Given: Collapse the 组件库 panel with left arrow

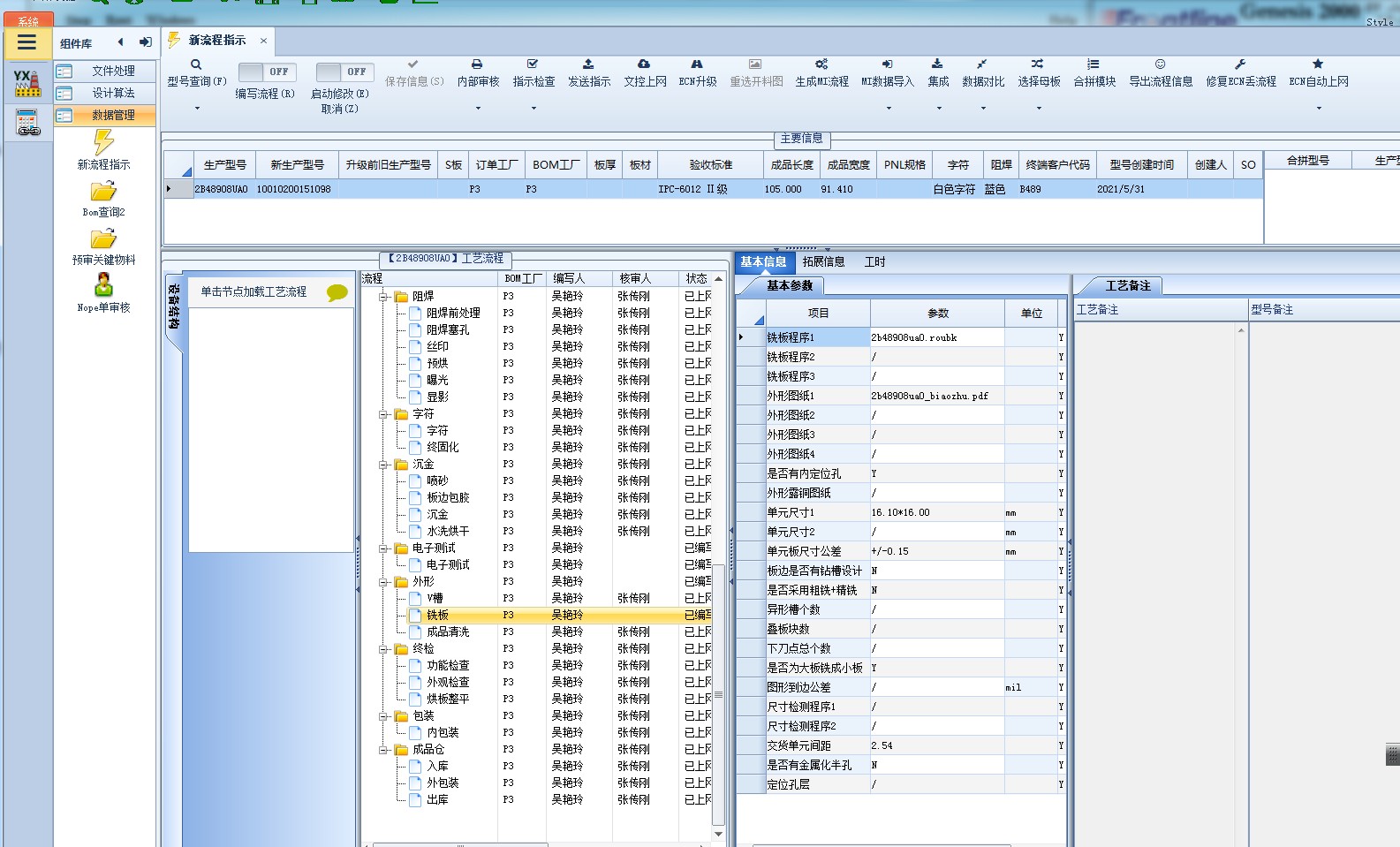Looking at the screenshot, I should 121,42.
